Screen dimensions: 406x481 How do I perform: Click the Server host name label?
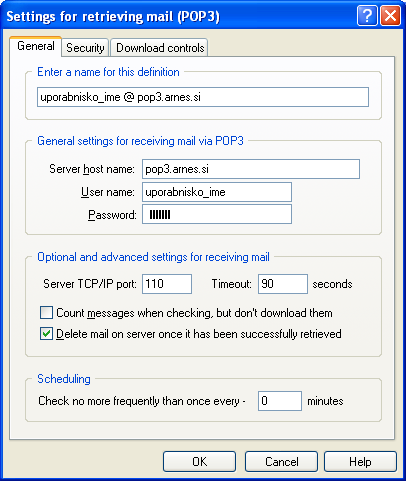tap(92, 169)
